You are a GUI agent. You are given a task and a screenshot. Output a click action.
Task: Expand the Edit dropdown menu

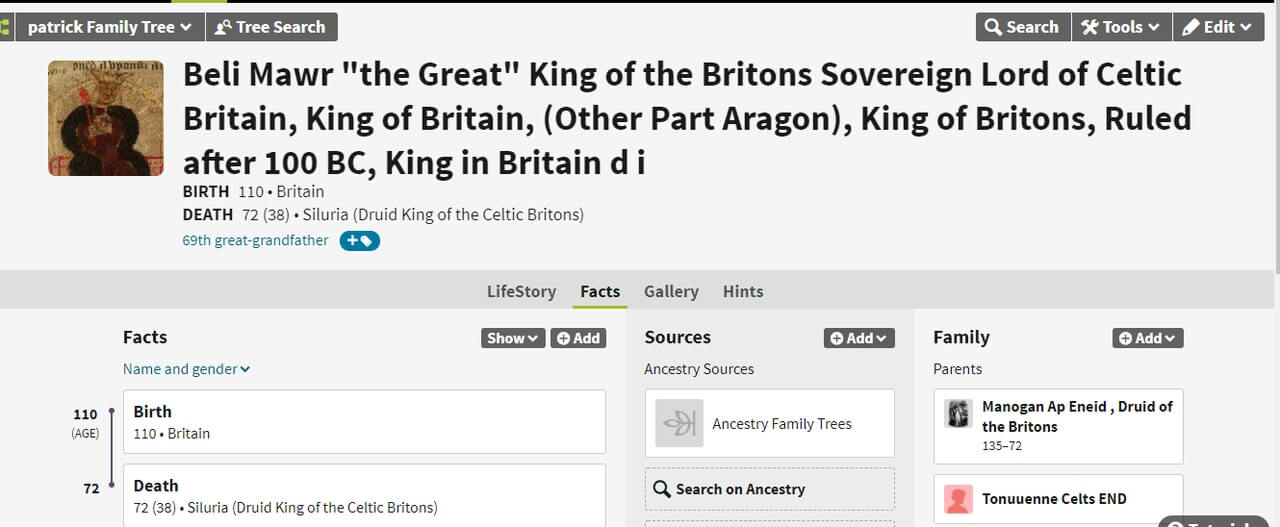tap(1217, 27)
